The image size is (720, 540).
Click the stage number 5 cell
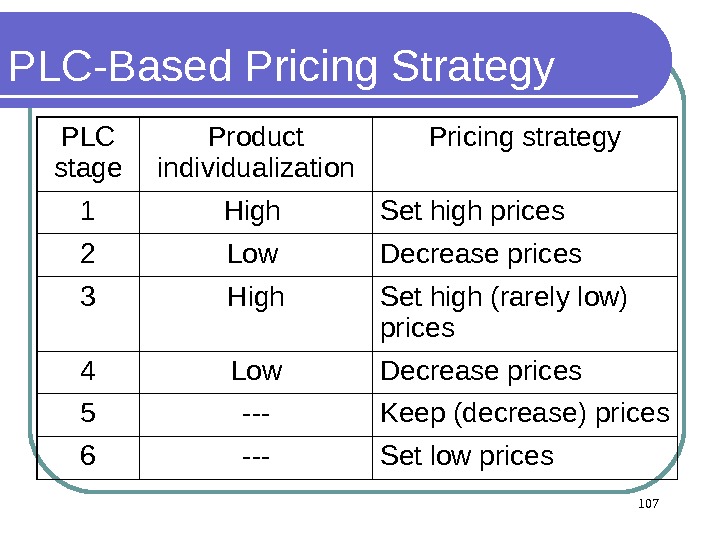pyautogui.click(x=88, y=414)
